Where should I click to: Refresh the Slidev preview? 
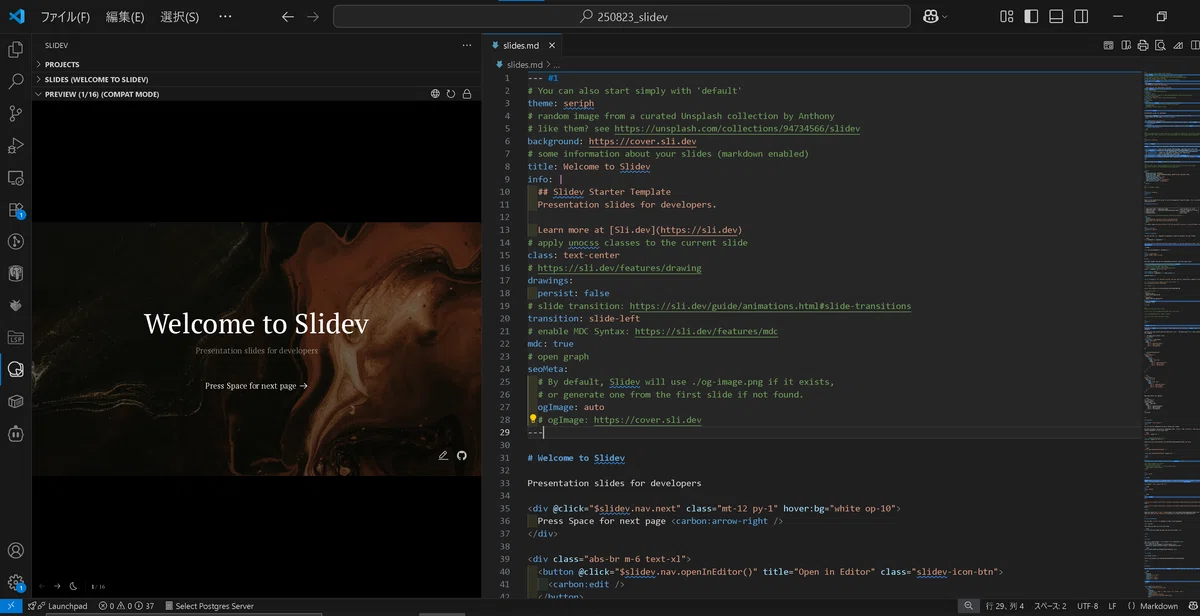coord(451,94)
